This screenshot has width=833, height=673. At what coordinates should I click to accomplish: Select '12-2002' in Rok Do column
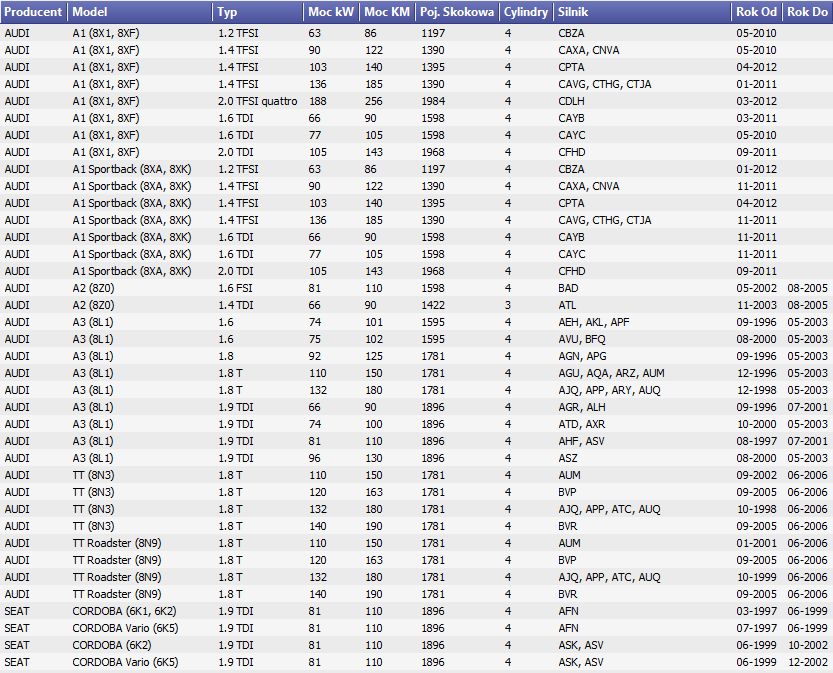click(x=808, y=662)
